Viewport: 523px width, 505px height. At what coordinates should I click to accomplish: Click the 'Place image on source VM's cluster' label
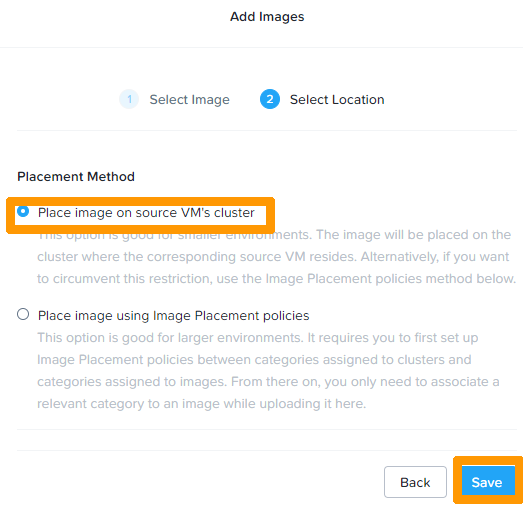pos(146,213)
